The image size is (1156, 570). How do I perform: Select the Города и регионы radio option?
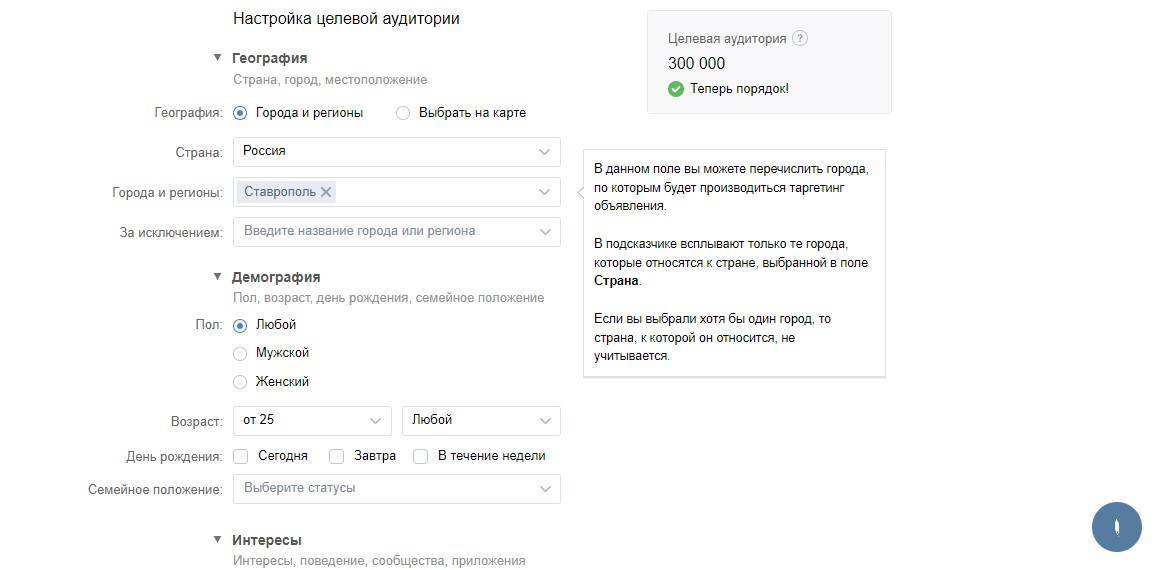[240, 113]
